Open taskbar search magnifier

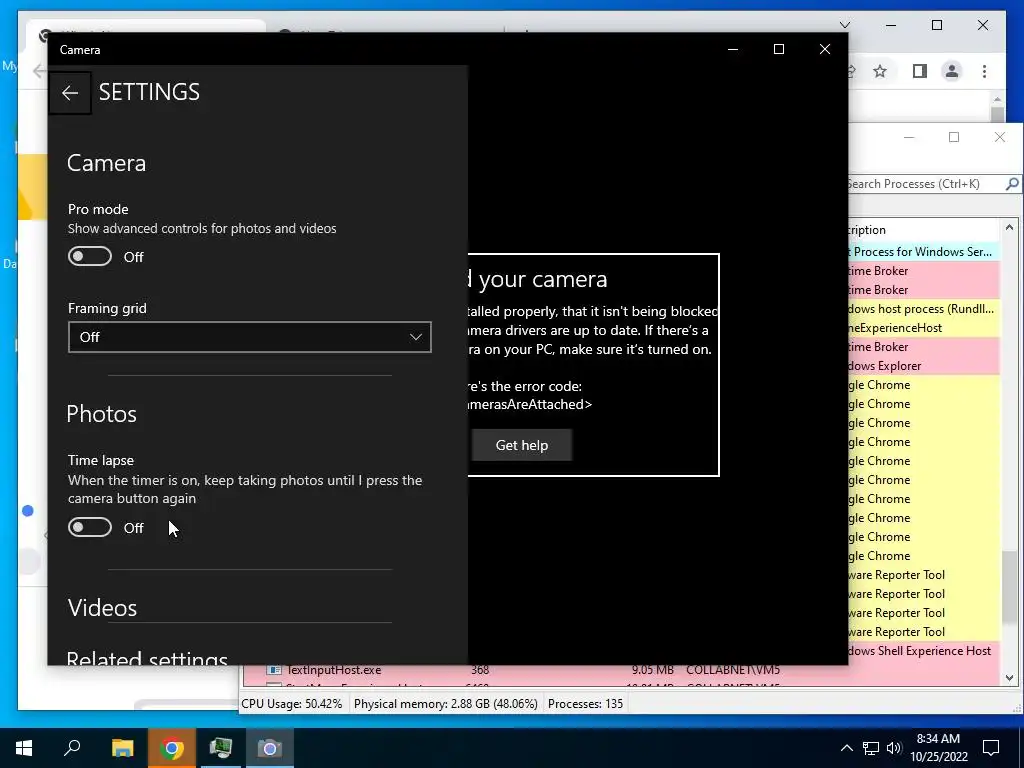coord(72,748)
